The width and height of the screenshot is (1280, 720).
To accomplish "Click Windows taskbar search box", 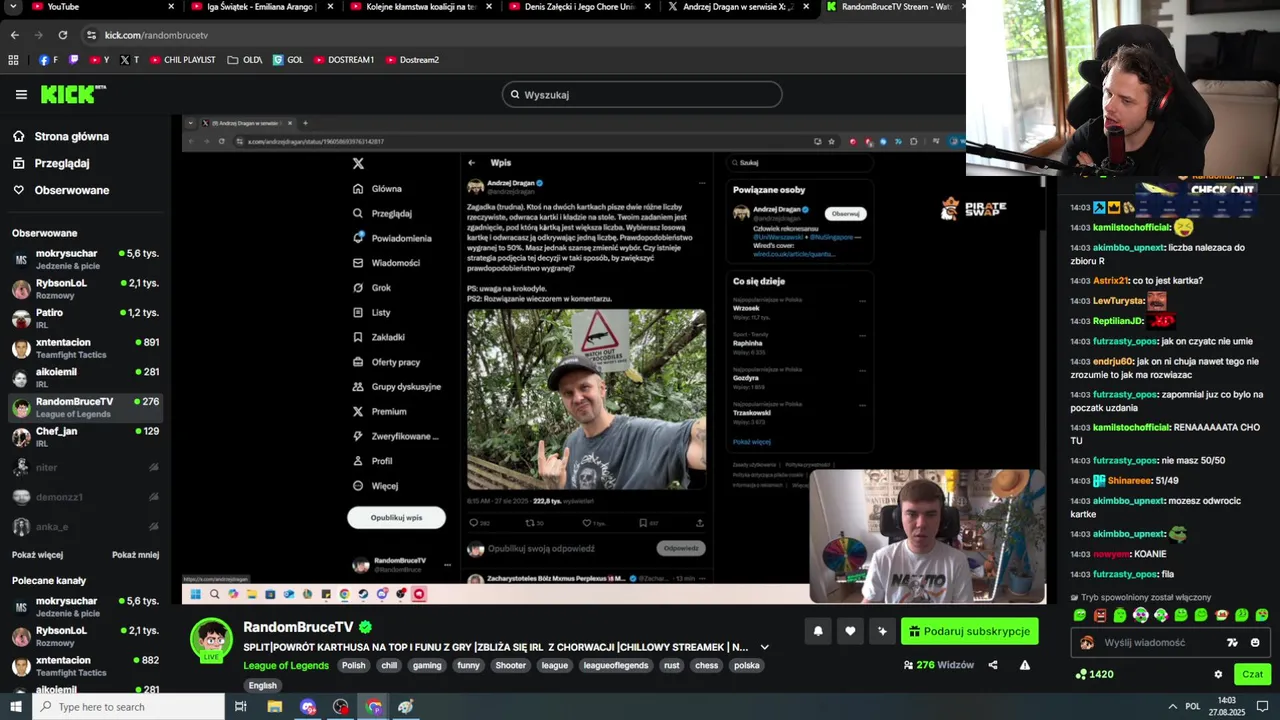I will 129,707.
